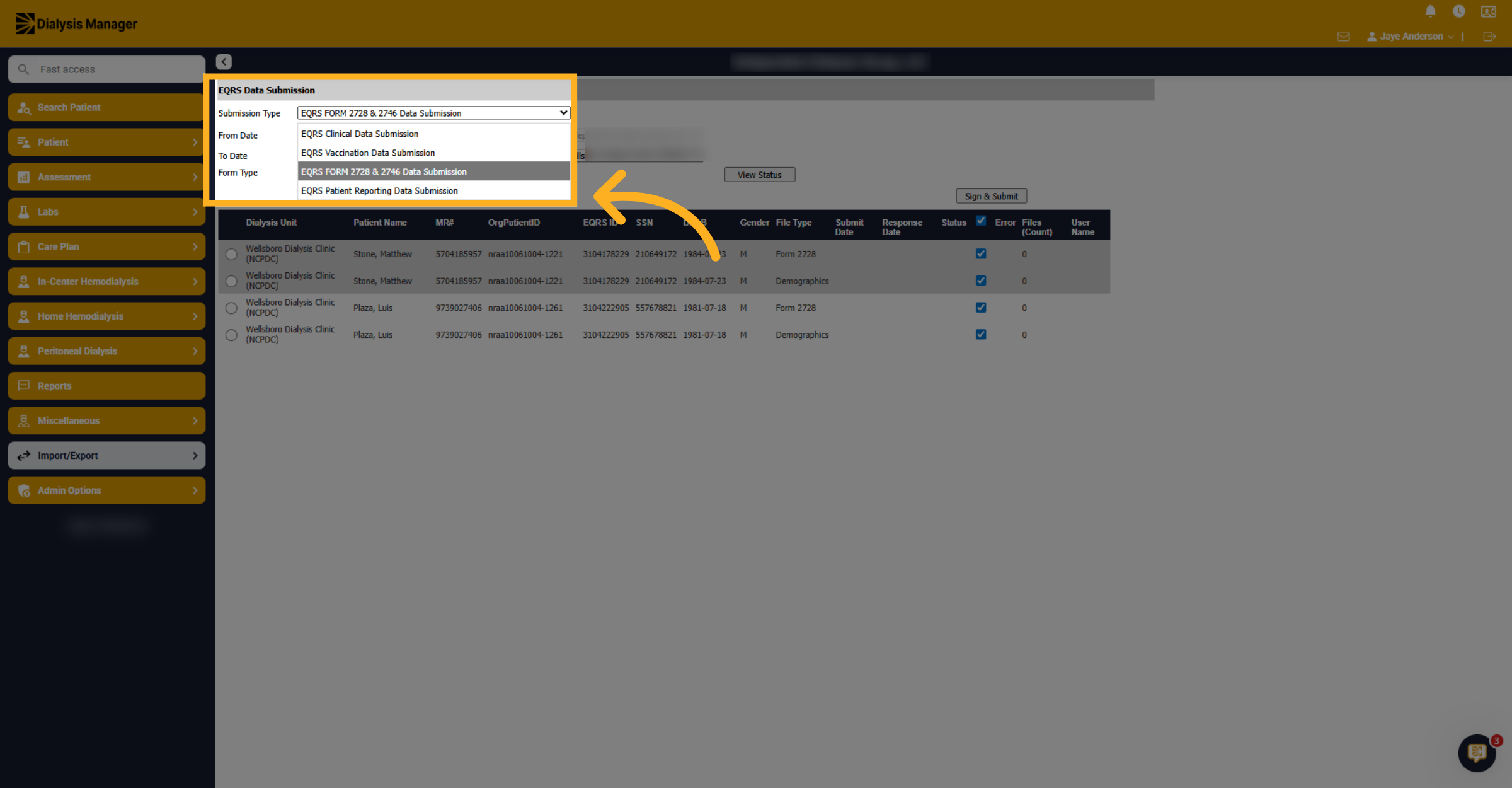Expand the Labs menu
Image resolution: width=1512 pixels, height=788 pixels.
coord(106,212)
